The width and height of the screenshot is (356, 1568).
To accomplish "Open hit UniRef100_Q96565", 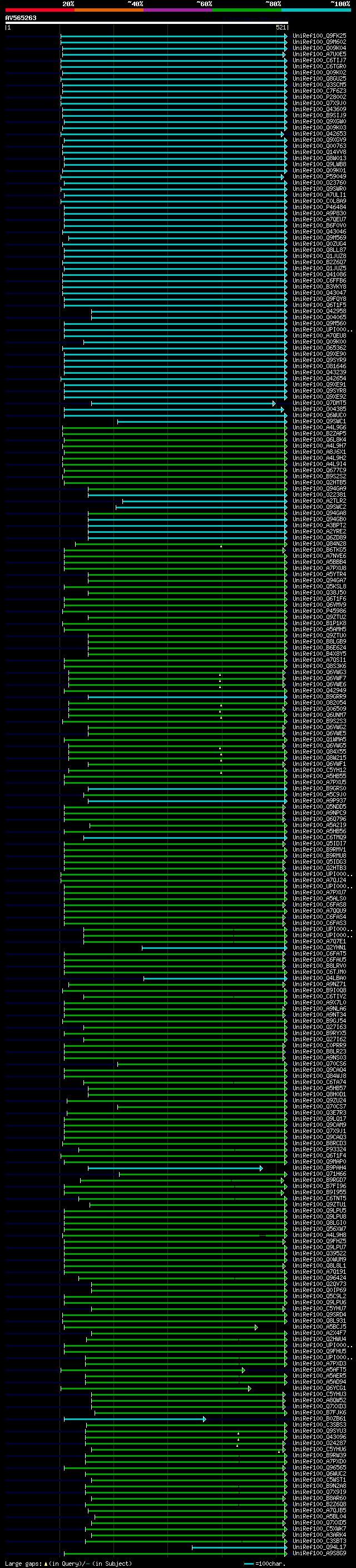I will (x=319, y=1468).
